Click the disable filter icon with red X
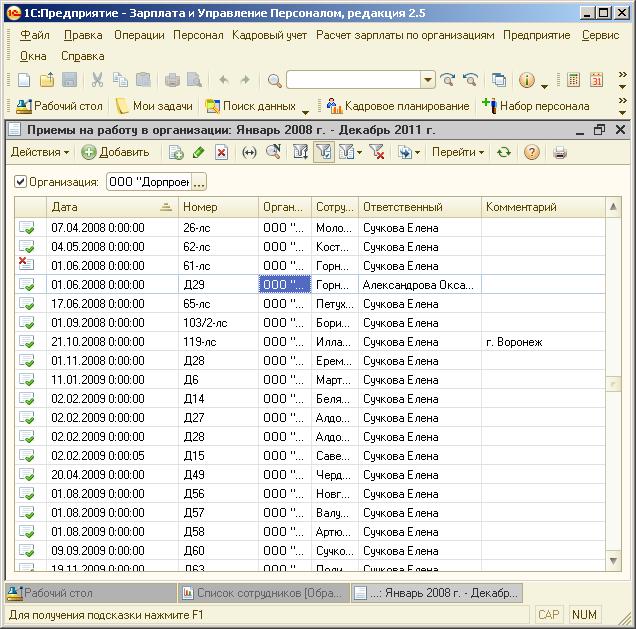 coord(377,152)
